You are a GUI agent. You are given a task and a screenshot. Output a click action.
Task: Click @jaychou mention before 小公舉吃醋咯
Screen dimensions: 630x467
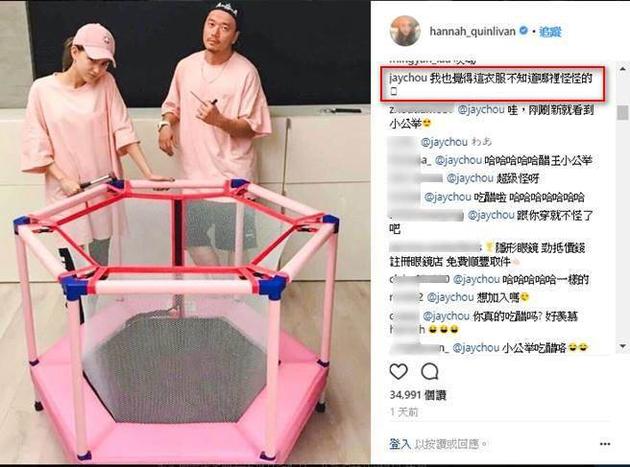coord(476,347)
